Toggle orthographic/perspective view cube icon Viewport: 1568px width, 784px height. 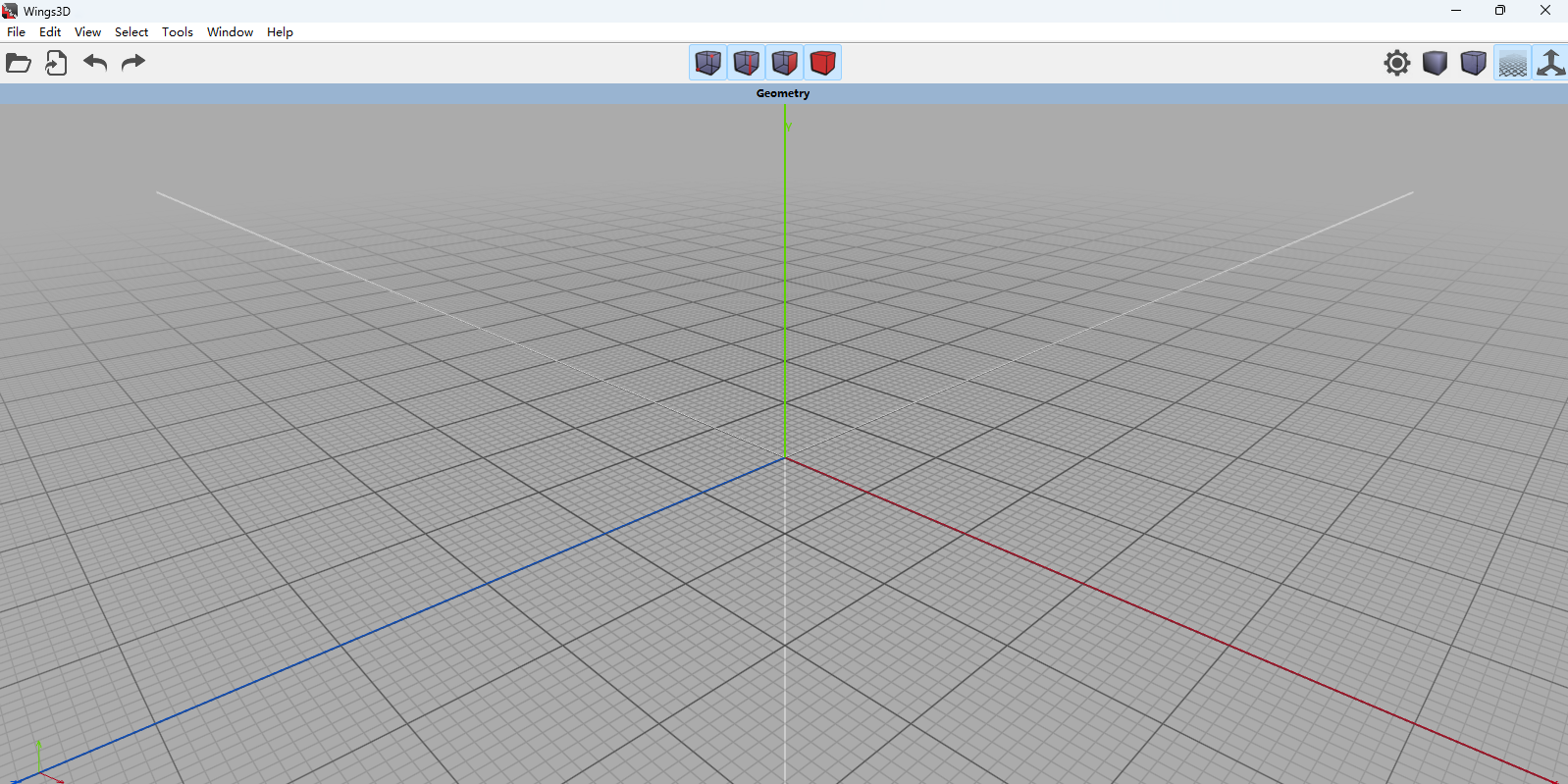pyautogui.click(x=1473, y=64)
